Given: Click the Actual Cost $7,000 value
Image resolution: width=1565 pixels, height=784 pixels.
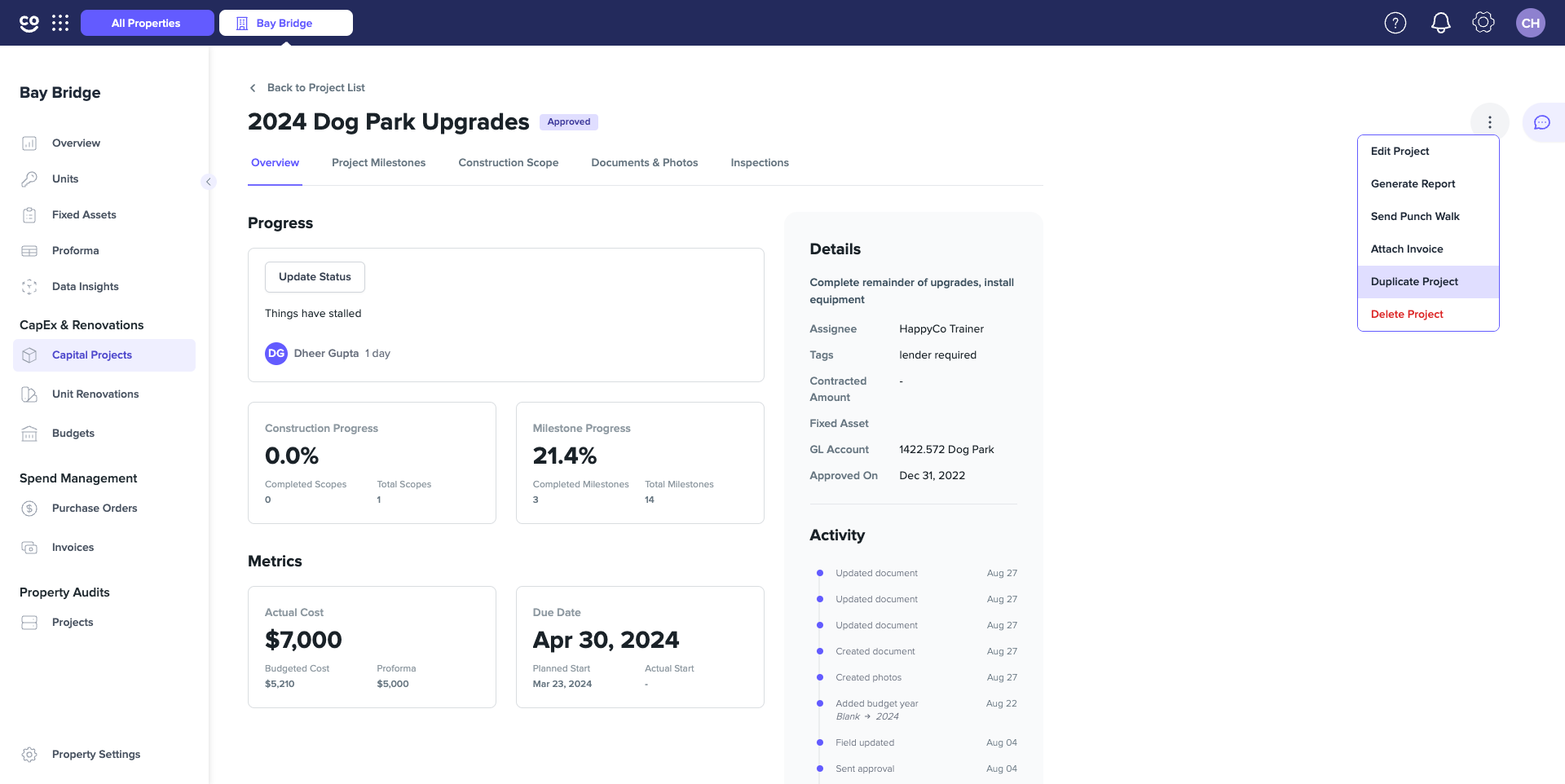Looking at the screenshot, I should pyautogui.click(x=303, y=641).
